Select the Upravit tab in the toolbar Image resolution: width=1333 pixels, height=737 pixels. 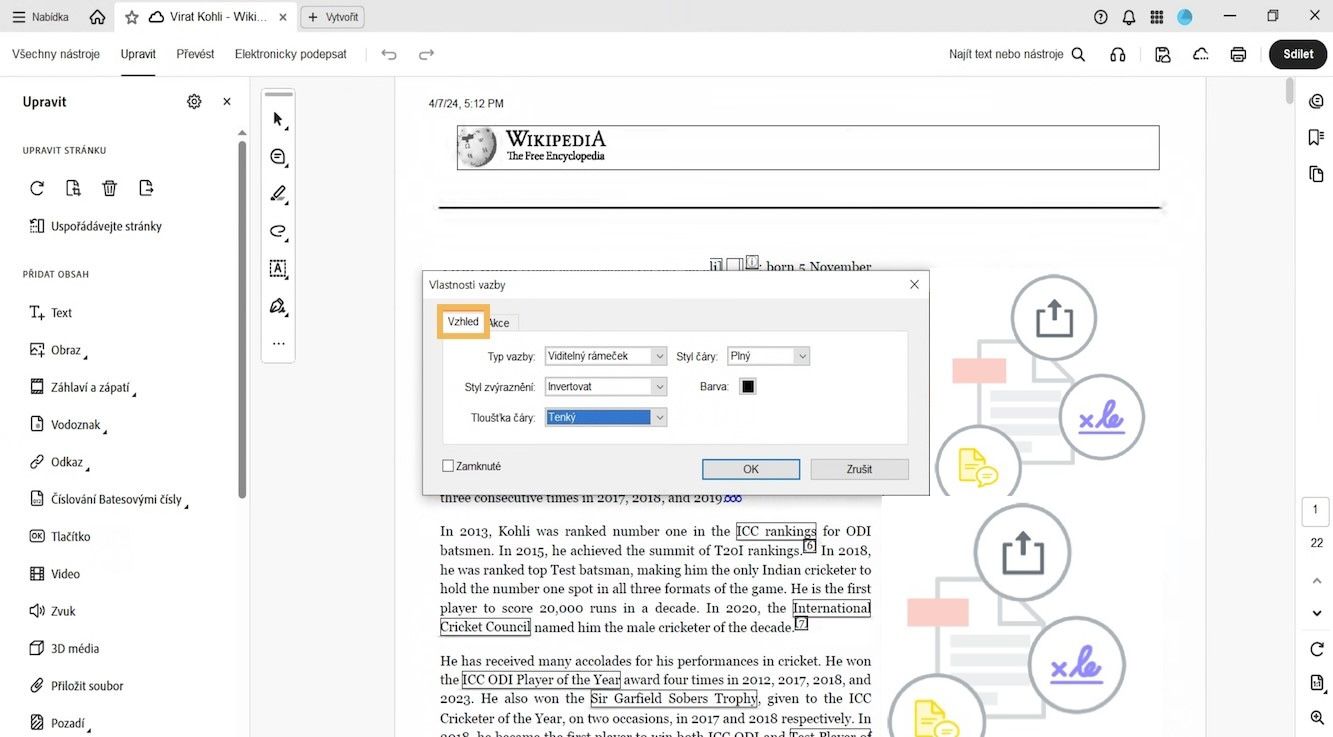pos(138,54)
